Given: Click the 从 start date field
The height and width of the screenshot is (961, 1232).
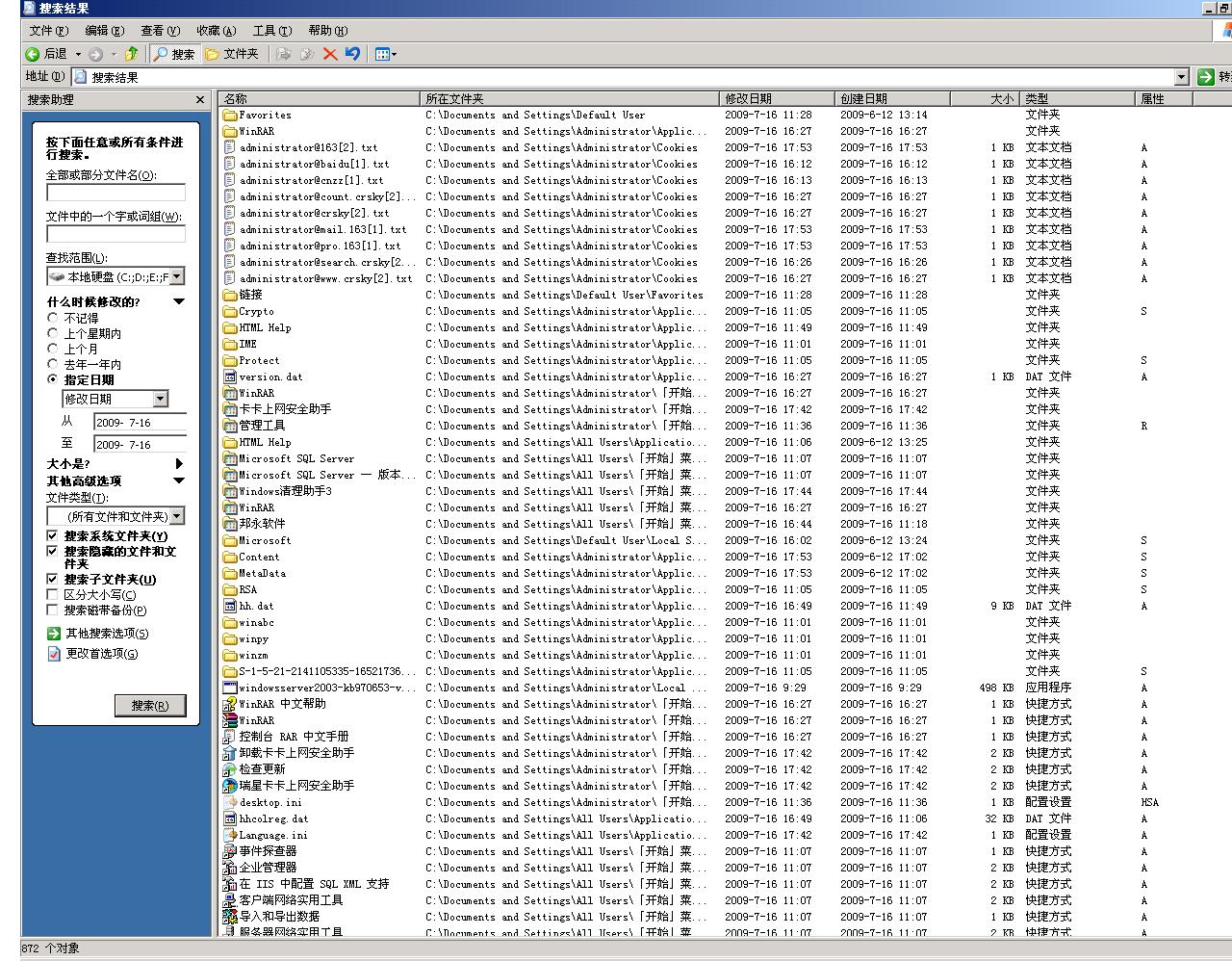Looking at the screenshot, I should click(140, 422).
